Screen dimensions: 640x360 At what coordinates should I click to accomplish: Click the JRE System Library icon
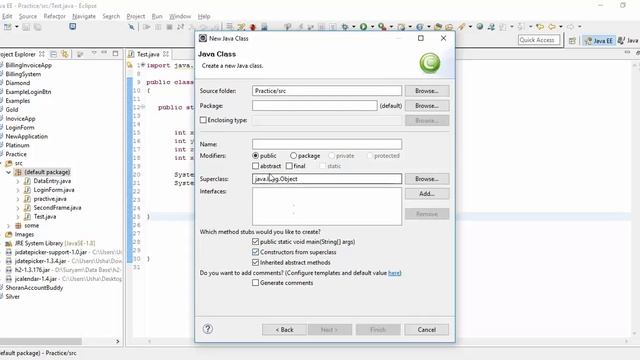(9, 243)
